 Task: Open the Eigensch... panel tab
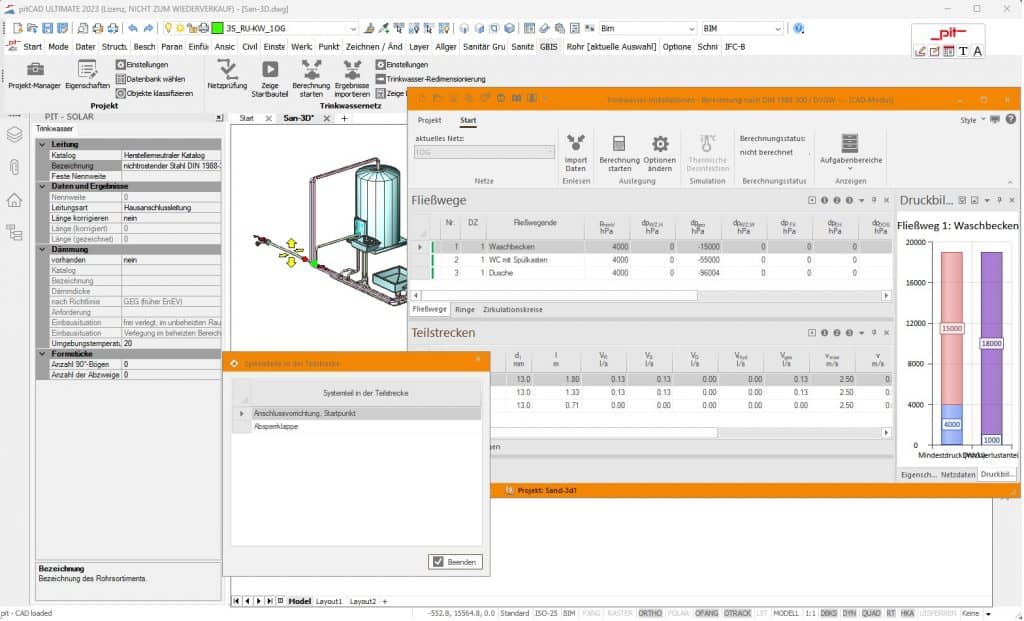click(918, 475)
